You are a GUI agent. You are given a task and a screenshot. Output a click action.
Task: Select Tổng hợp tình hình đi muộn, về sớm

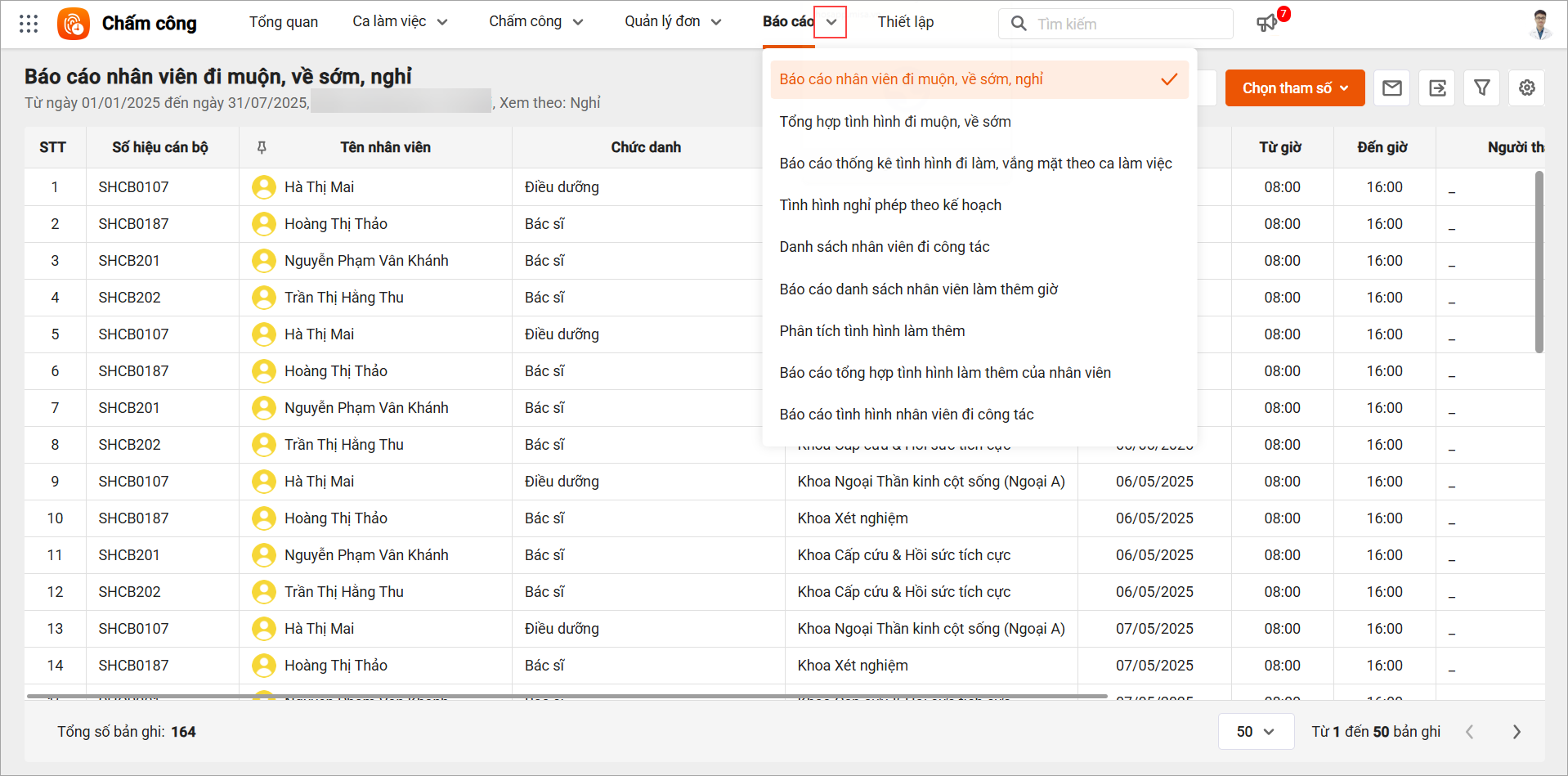[894, 122]
